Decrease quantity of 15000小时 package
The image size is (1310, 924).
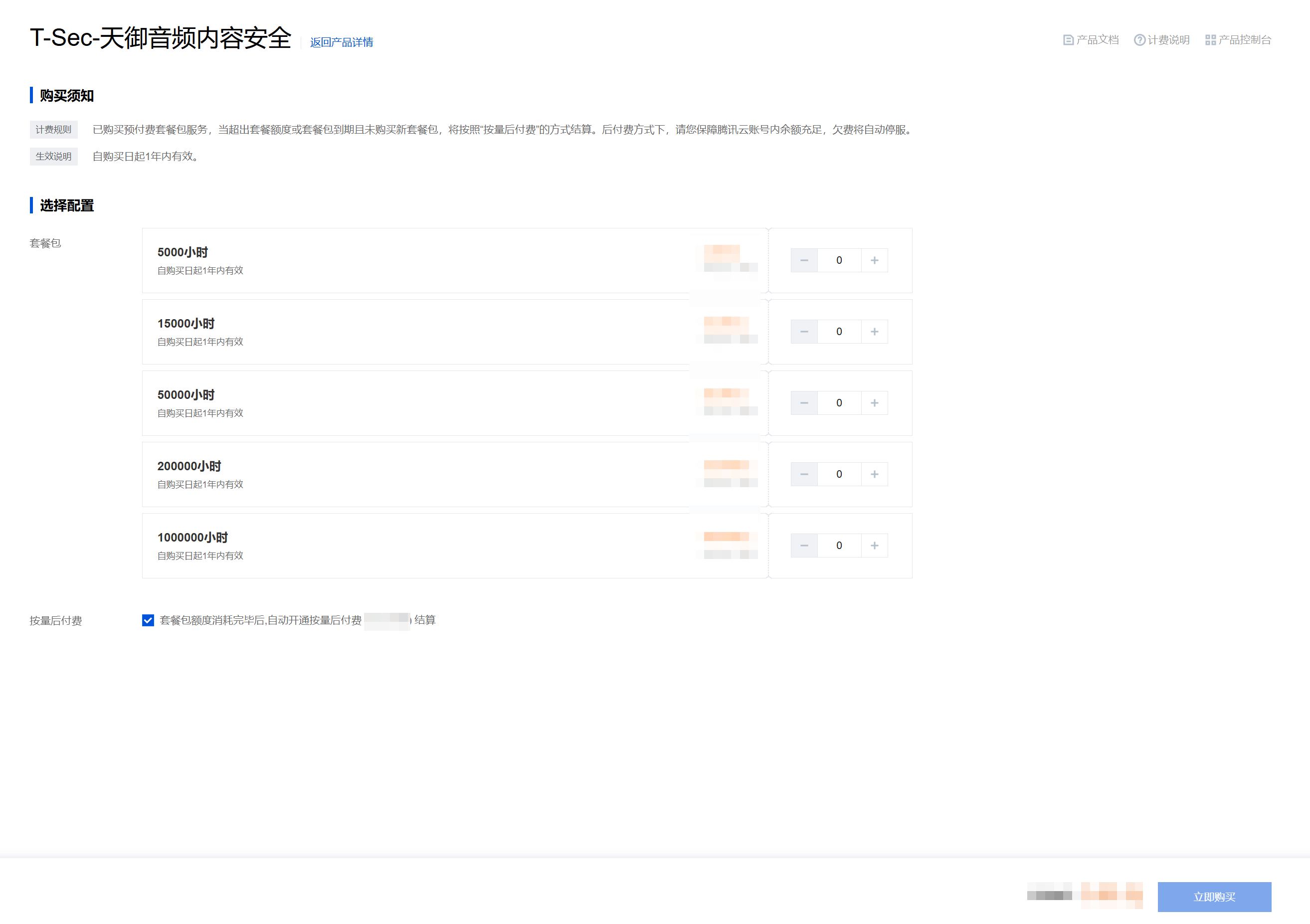point(804,332)
